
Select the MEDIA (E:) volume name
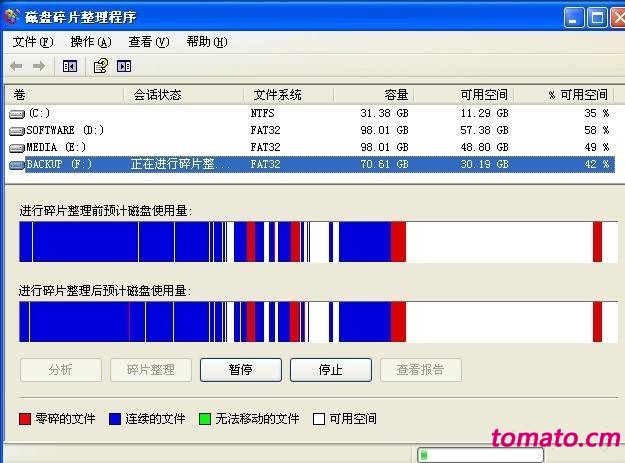[x=56, y=147]
